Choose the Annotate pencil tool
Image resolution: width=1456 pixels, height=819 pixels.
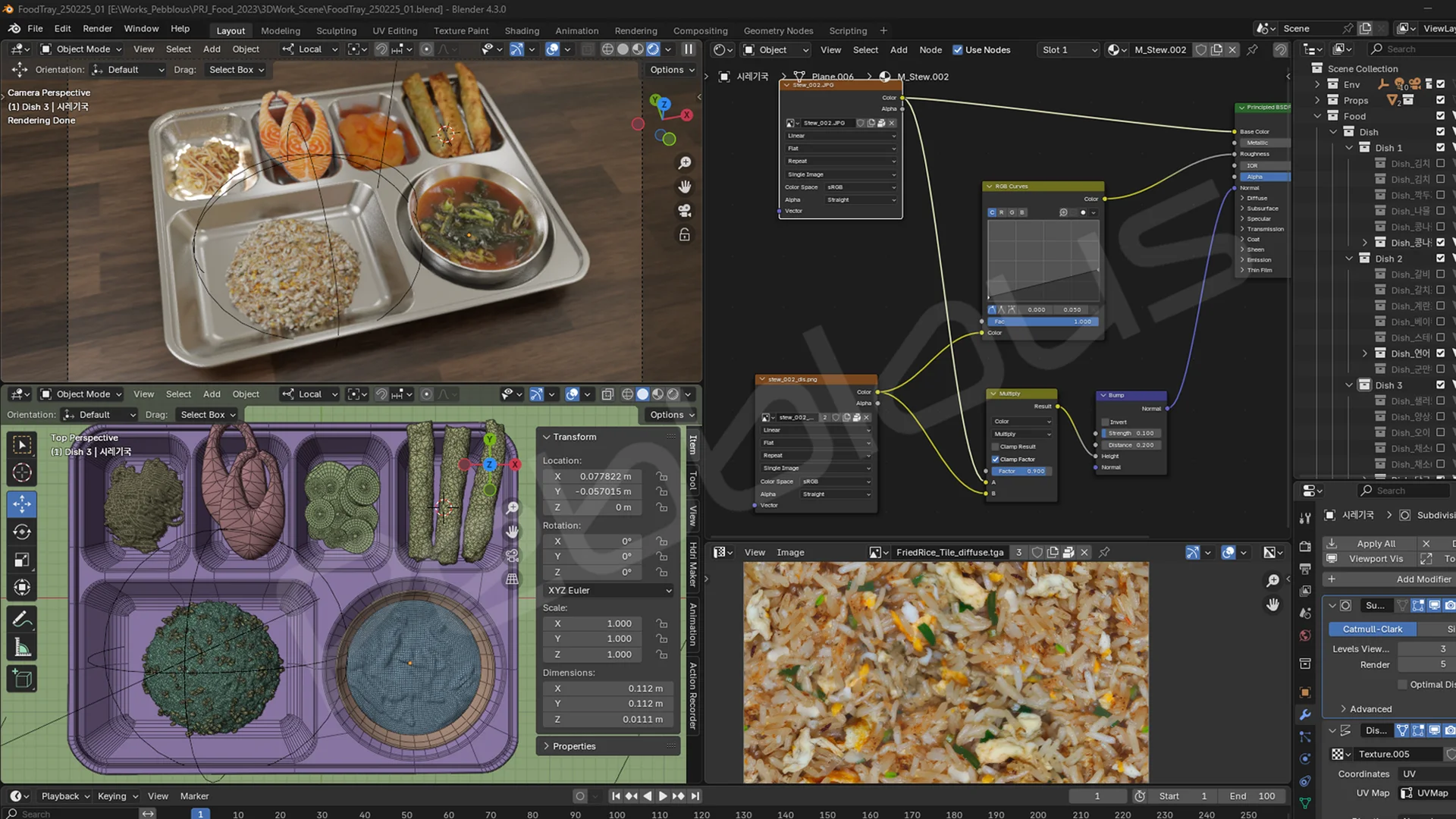tap(22, 619)
